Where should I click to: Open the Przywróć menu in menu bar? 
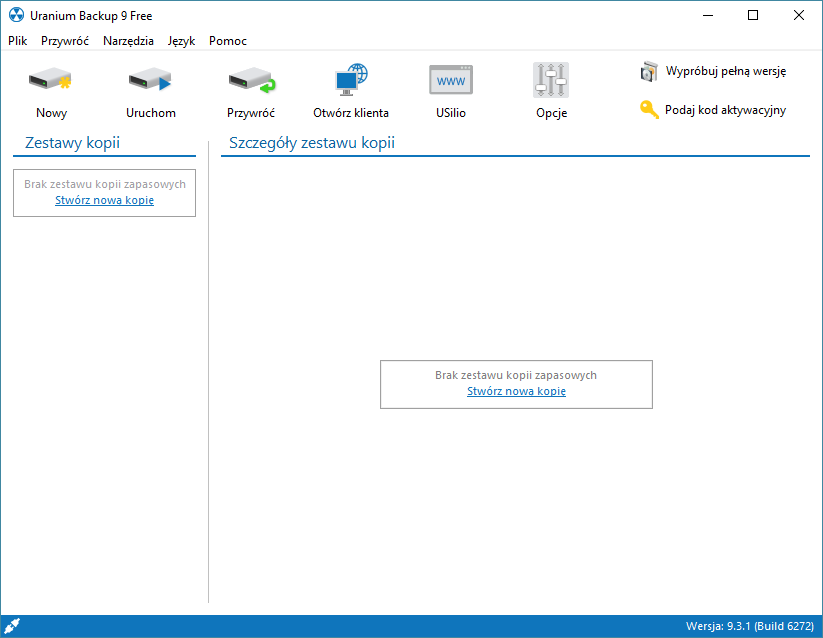(65, 41)
